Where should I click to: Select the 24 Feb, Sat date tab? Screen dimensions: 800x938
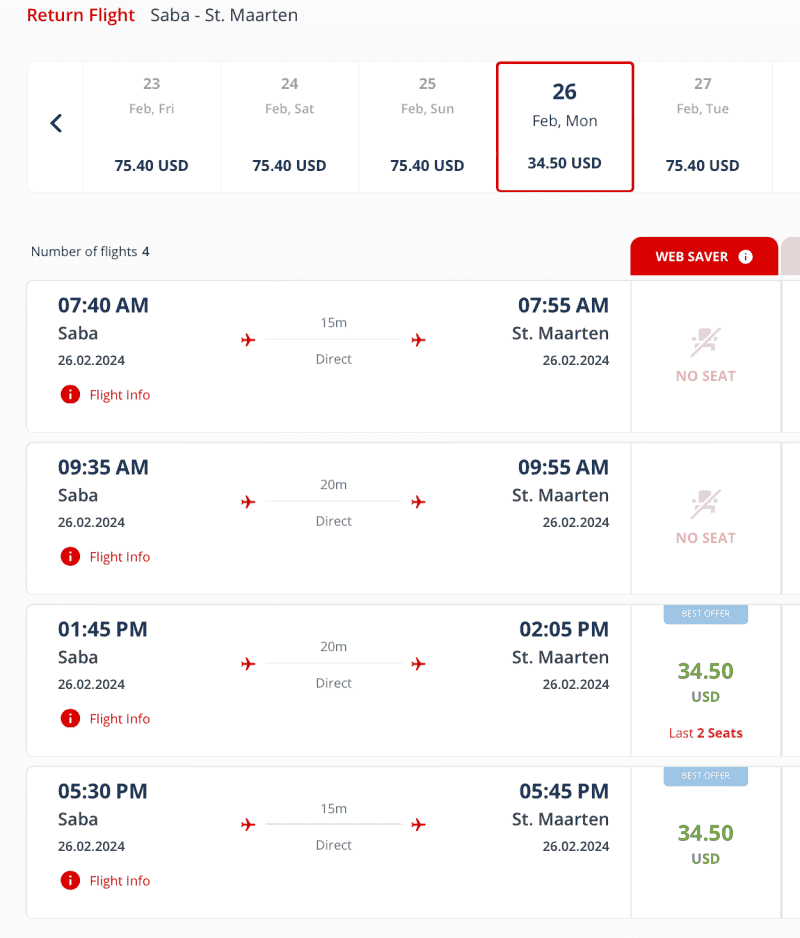coord(290,127)
